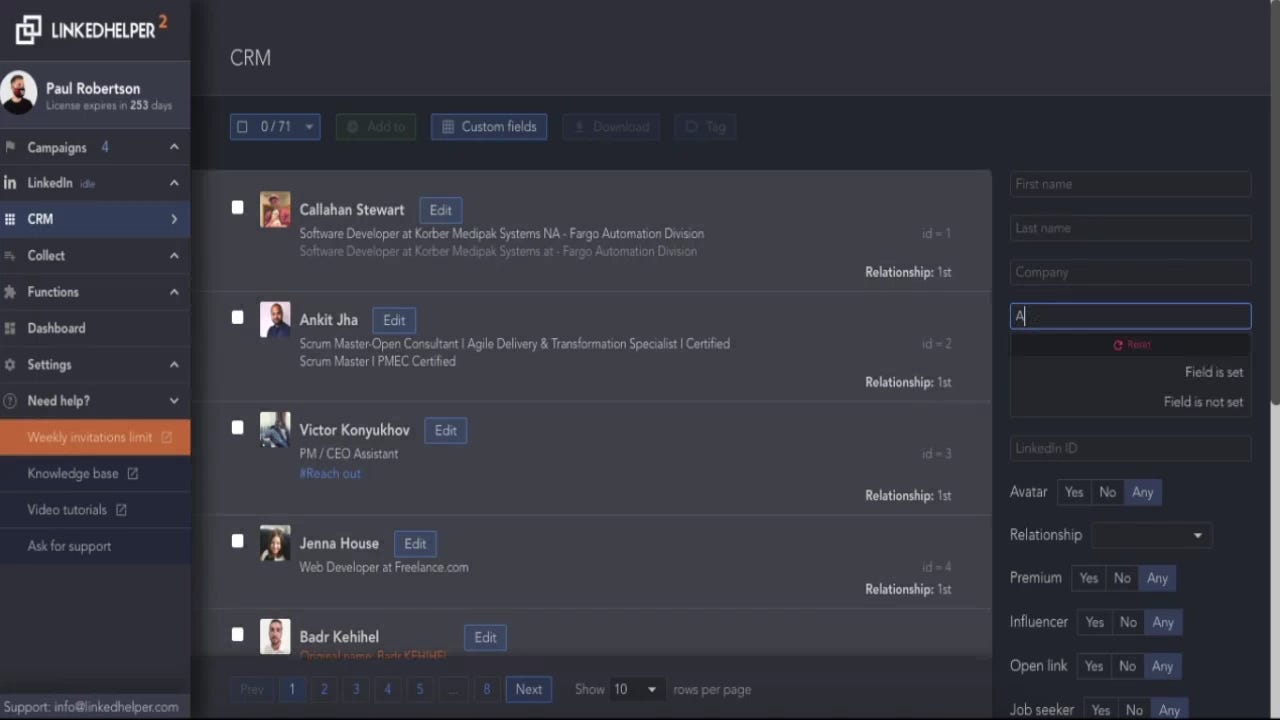This screenshot has width=1280, height=720.
Task: Expand the Campaigns menu chevron
Action: [174, 147]
